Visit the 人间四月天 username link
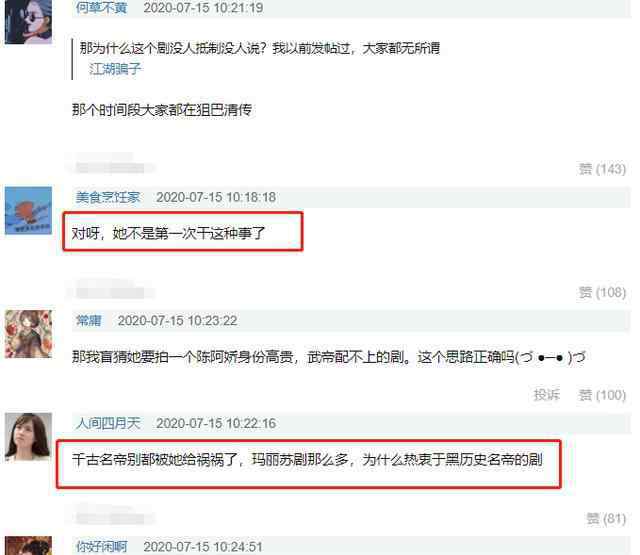Image resolution: width=640 pixels, height=555 pixels. pyautogui.click(x=108, y=423)
